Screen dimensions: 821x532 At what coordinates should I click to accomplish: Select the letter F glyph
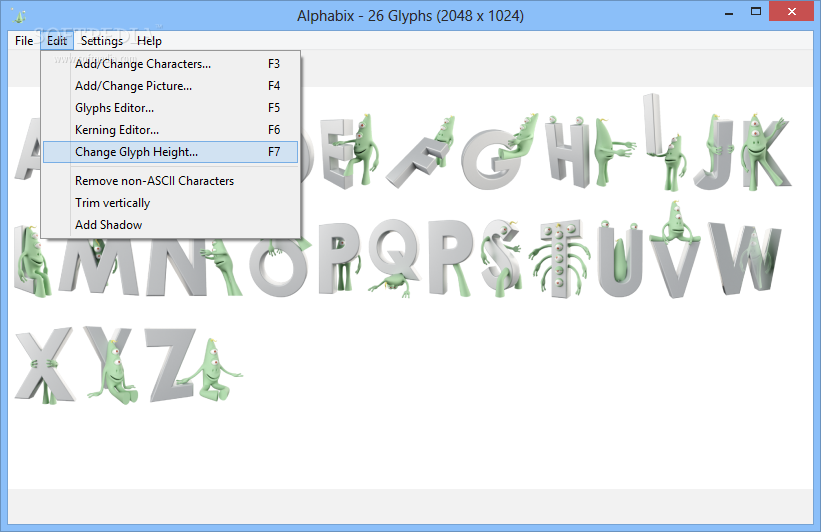pyautogui.click(x=420, y=153)
